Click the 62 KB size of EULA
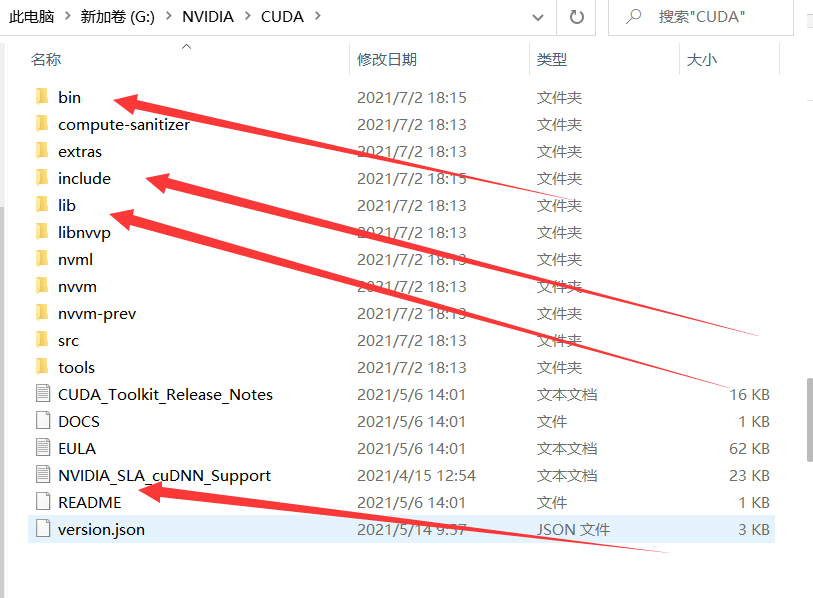 tap(749, 449)
